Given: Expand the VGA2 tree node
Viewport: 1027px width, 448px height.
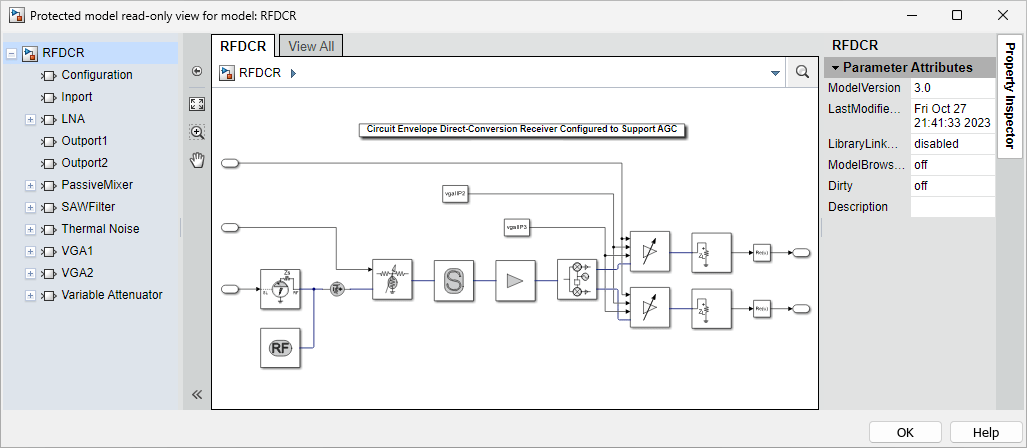Looking at the screenshot, I should click(x=29, y=273).
